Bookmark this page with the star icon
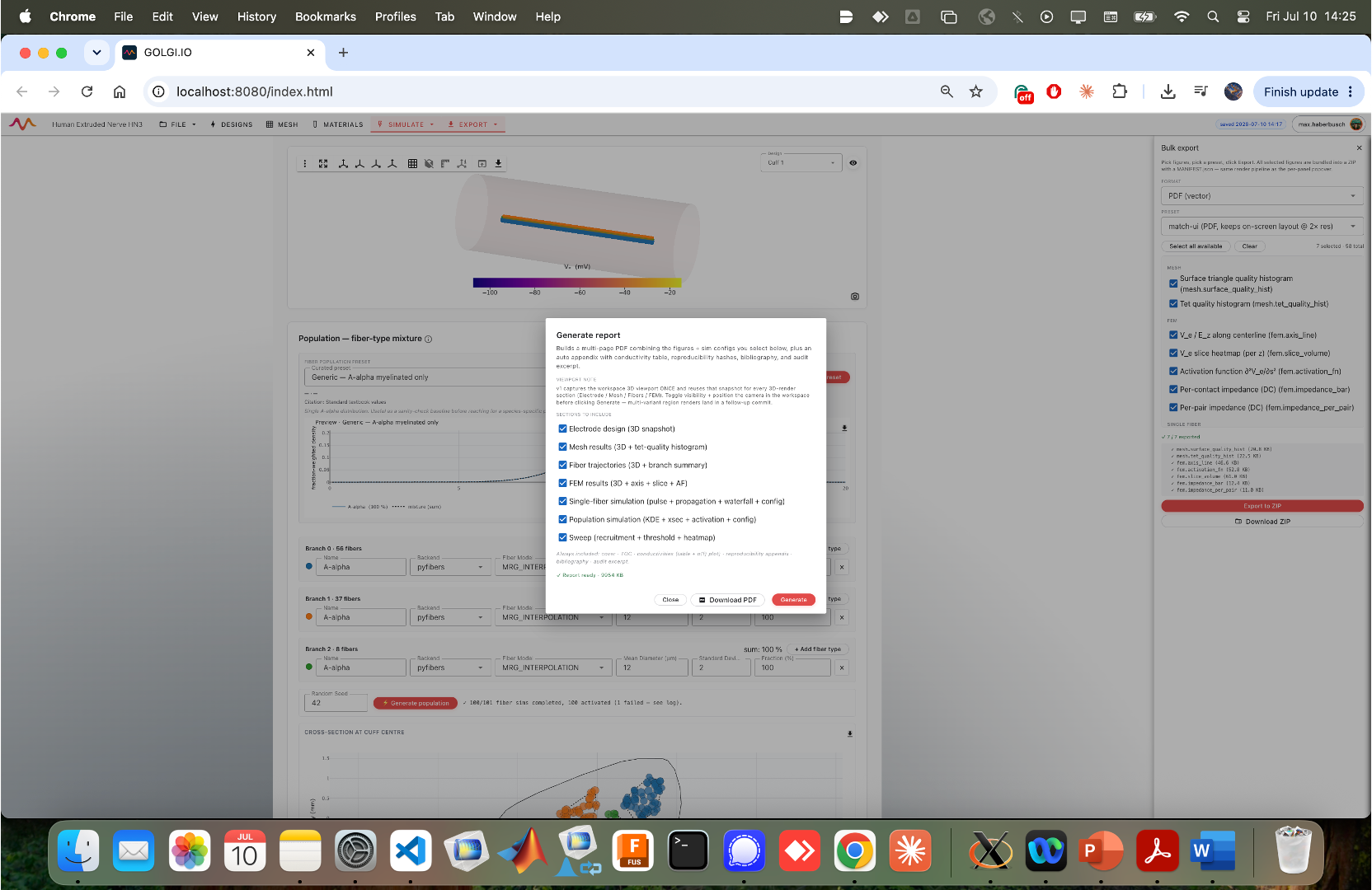1372x890 pixels. coord(976,91)
